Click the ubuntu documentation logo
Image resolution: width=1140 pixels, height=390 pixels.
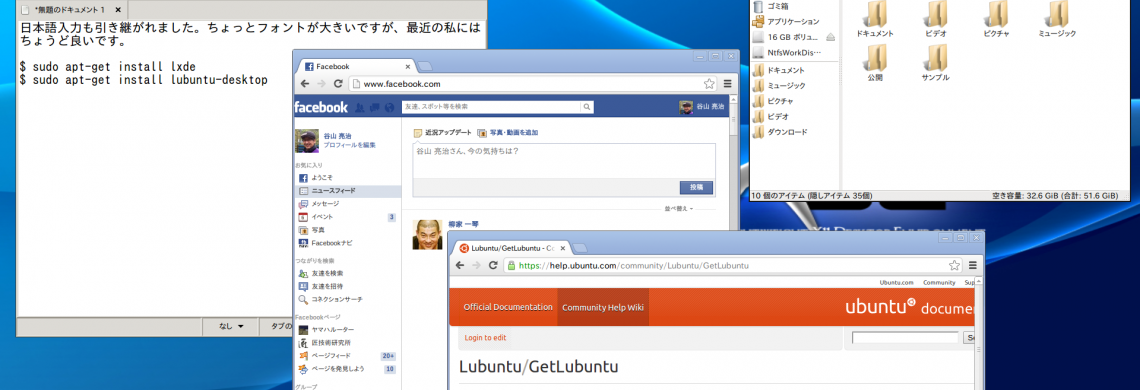tap(910, 307)
